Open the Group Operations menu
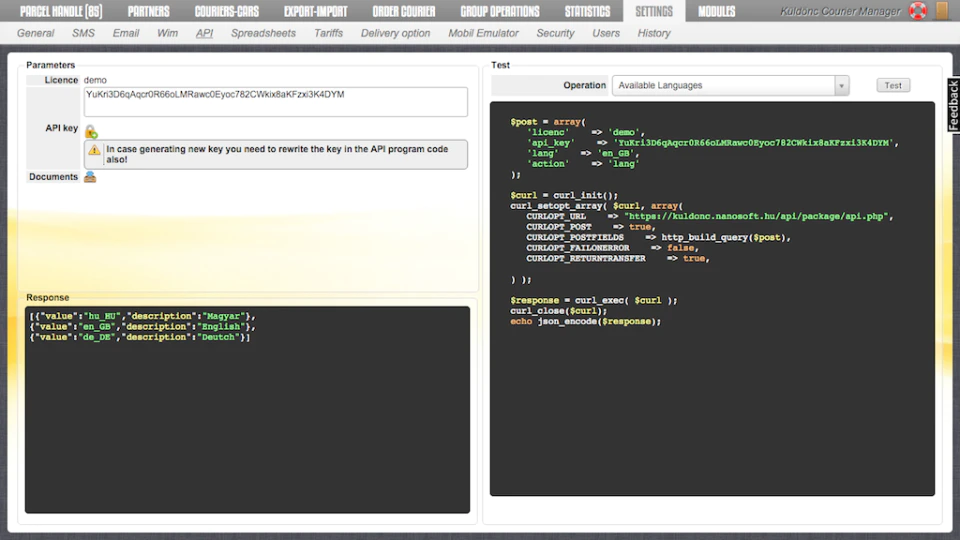Image resolution: width=960 pixels, height=540 pixels. pyautogui.click(x=500, y=11)
